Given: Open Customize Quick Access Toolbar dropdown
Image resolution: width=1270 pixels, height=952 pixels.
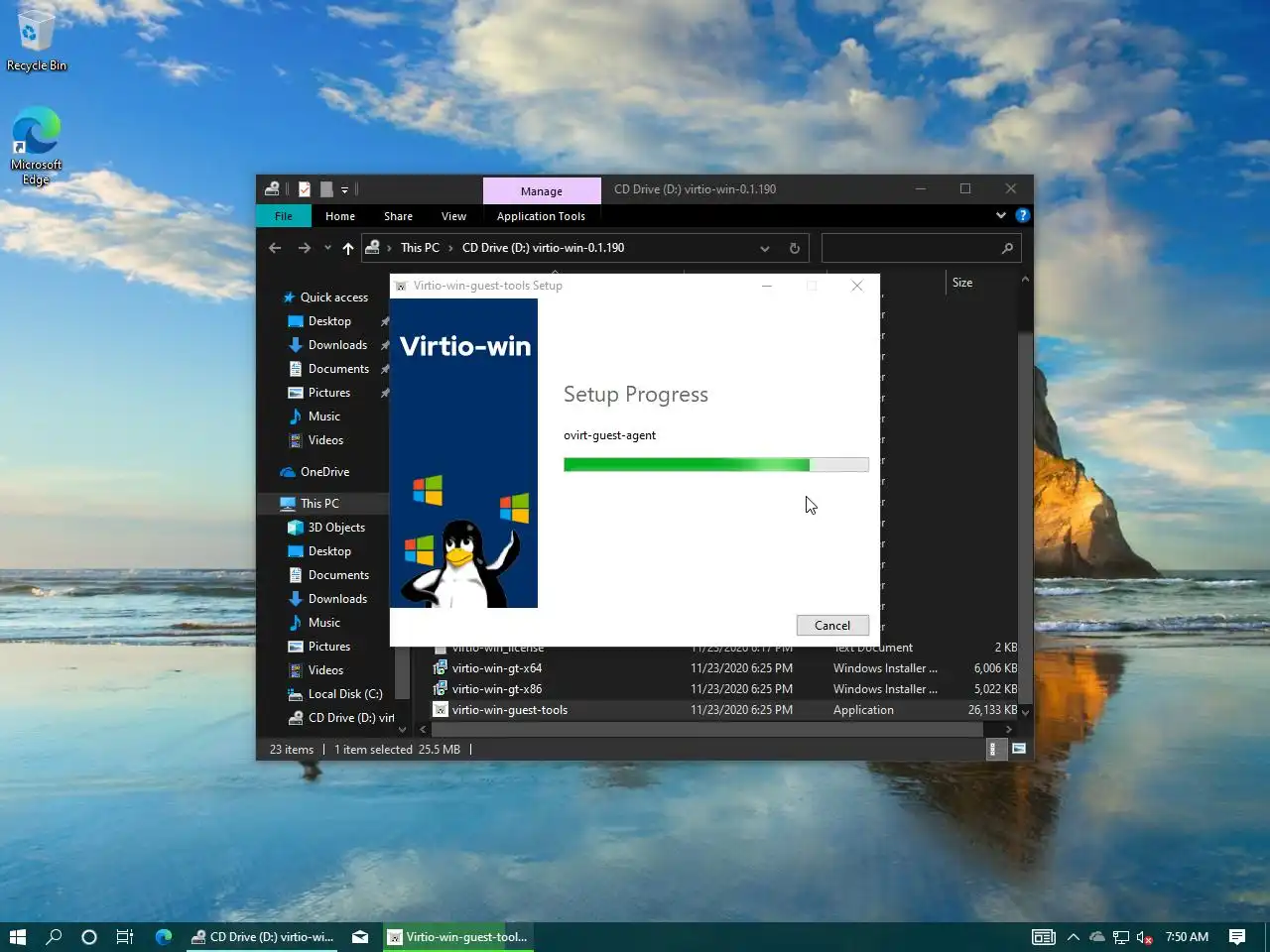Looking at the screenshot, I should [x=345, y=189].
